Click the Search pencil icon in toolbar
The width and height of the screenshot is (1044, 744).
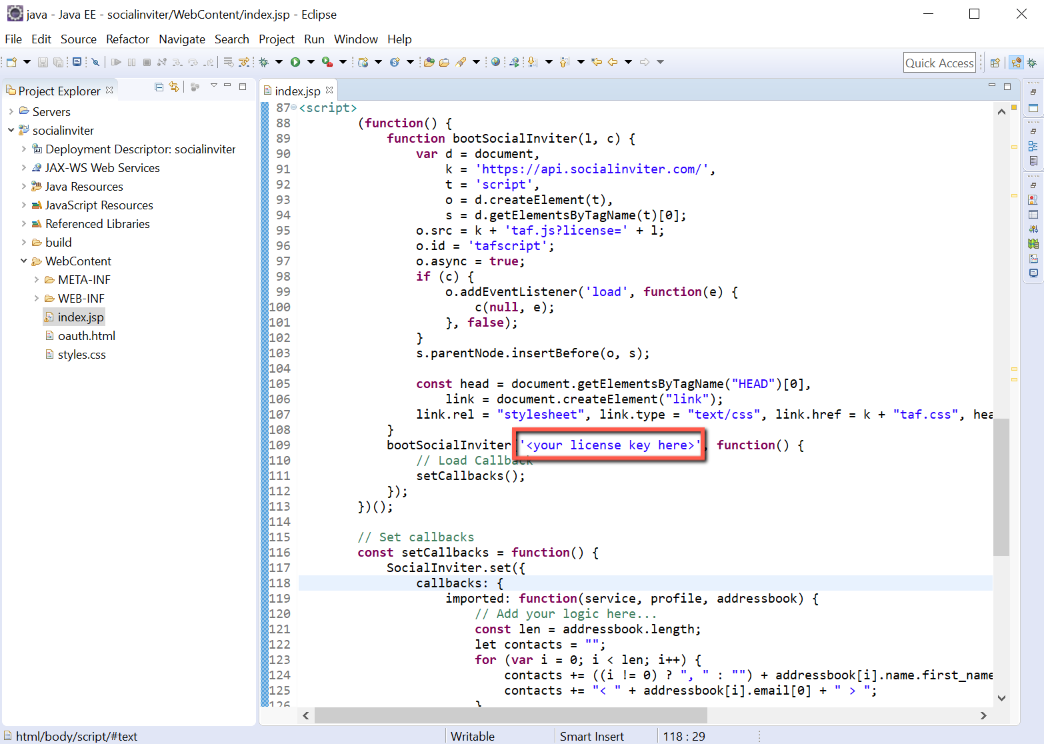pos(460,62)
